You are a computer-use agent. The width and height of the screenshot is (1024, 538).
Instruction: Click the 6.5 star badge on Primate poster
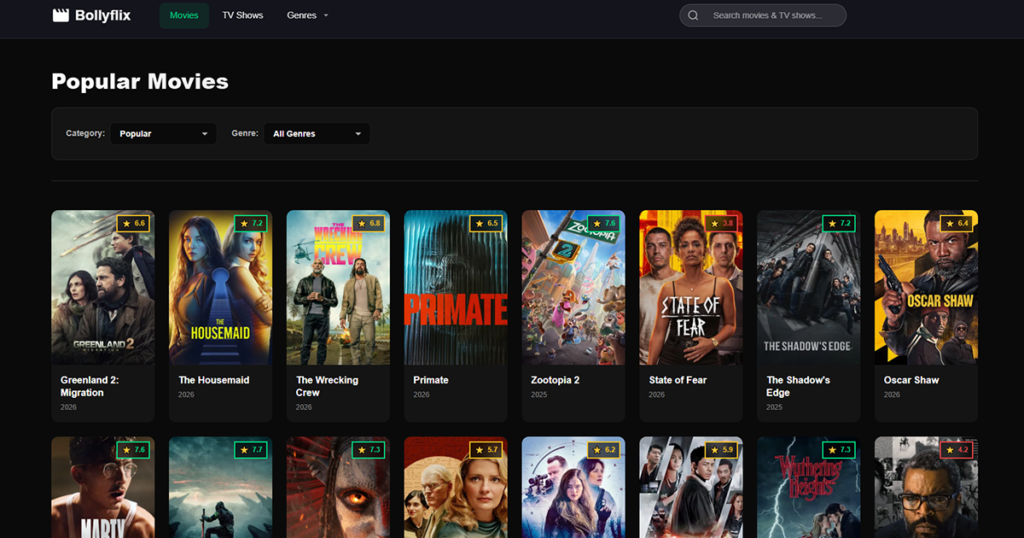pyautogui.click(x=486, y=223)
